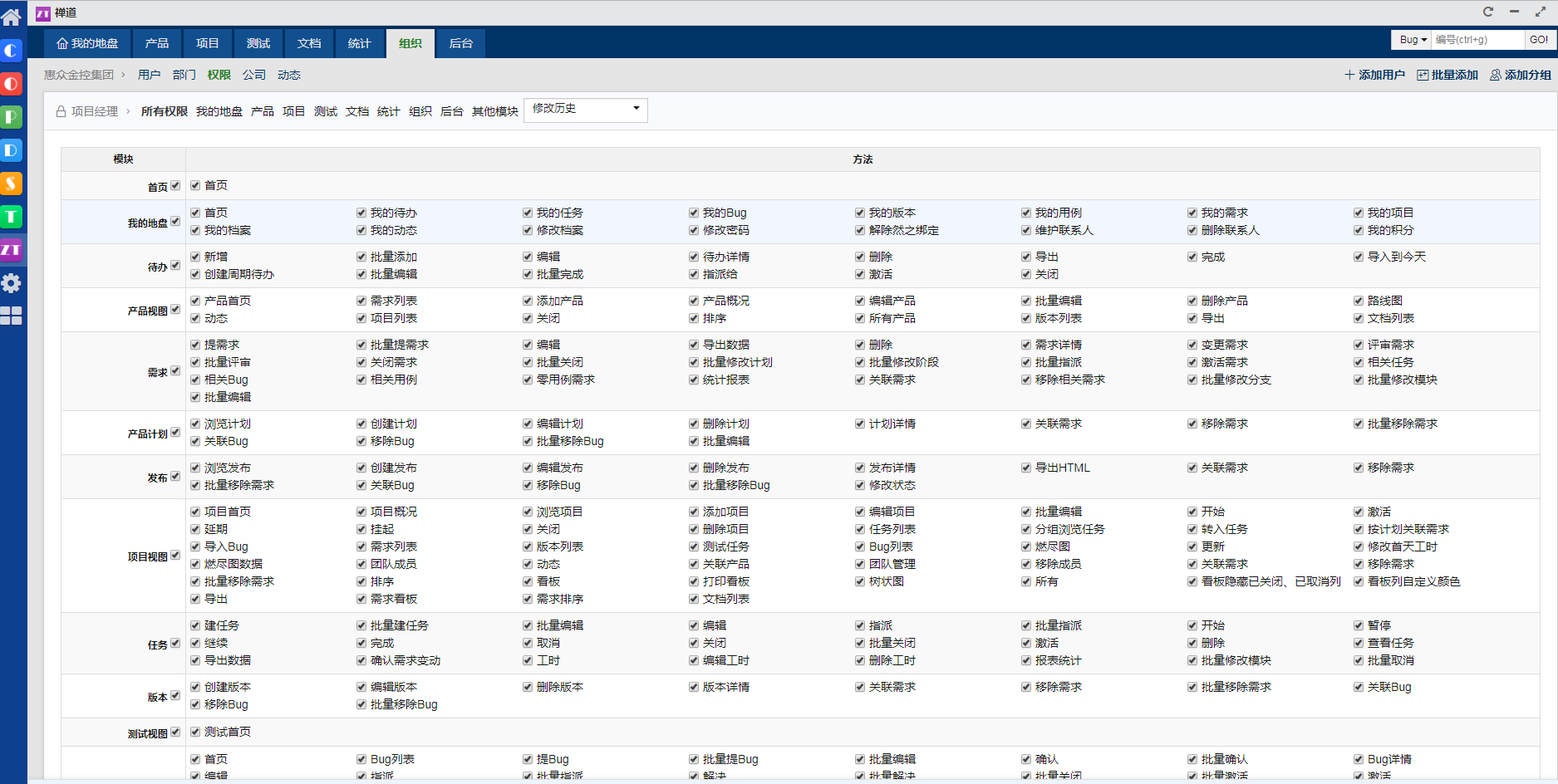
Task: Switch to the 文档 main tab
Action: [x=309, y=43]
